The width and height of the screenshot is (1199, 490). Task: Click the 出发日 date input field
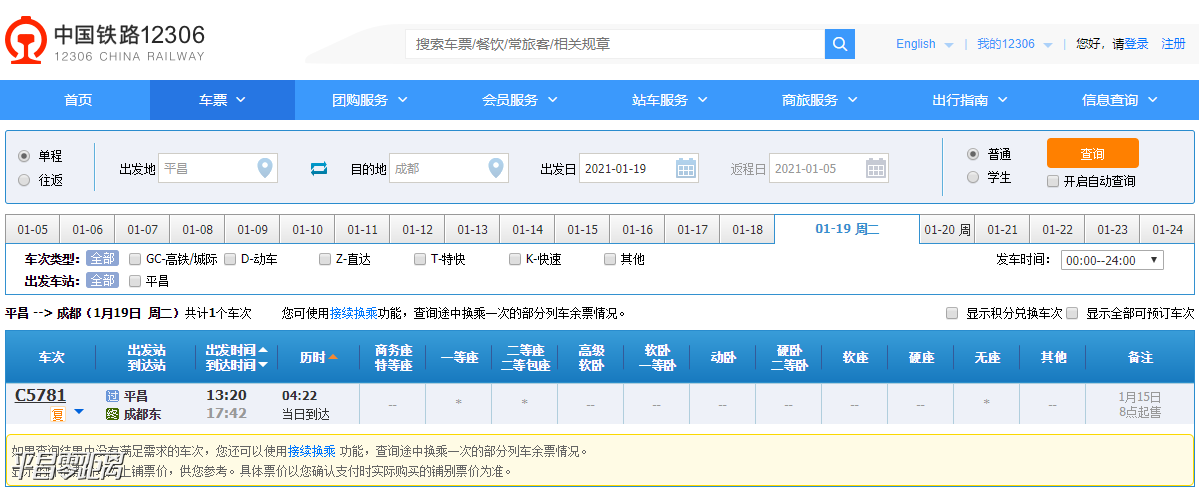638,168
